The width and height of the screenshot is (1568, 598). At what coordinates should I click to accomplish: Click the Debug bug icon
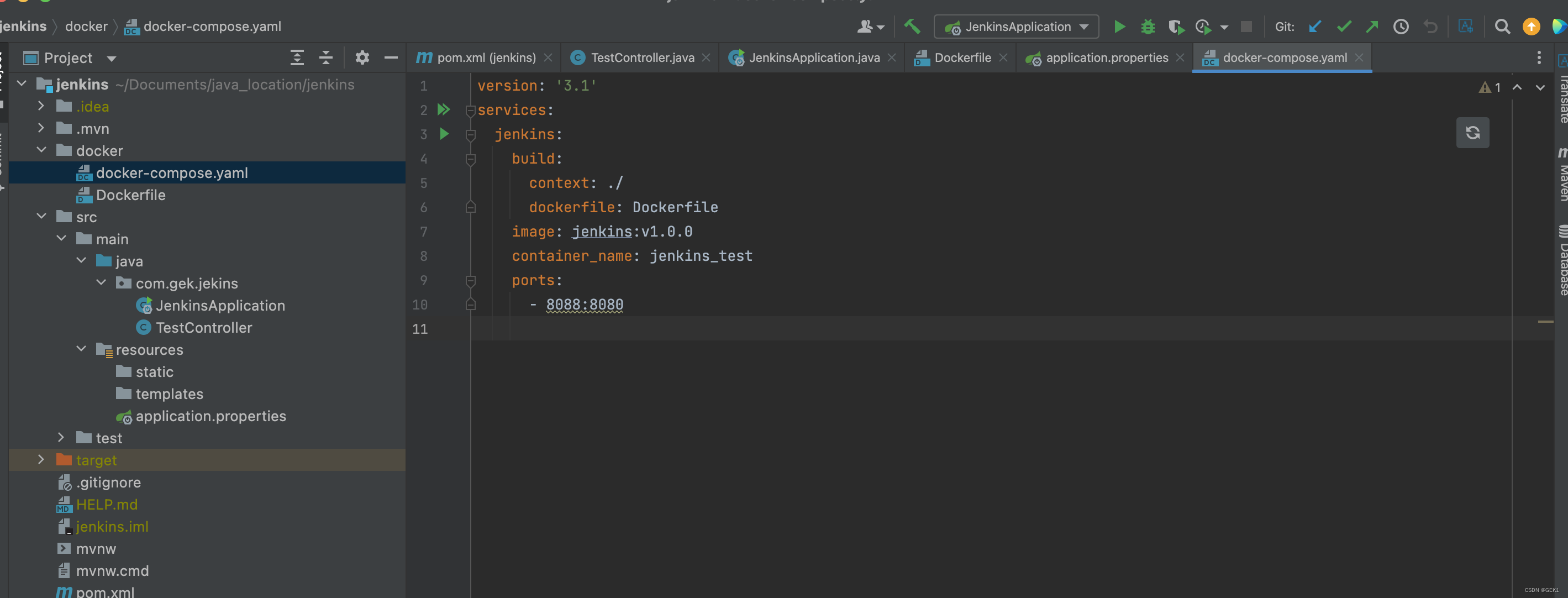(x=1148, y=27)
